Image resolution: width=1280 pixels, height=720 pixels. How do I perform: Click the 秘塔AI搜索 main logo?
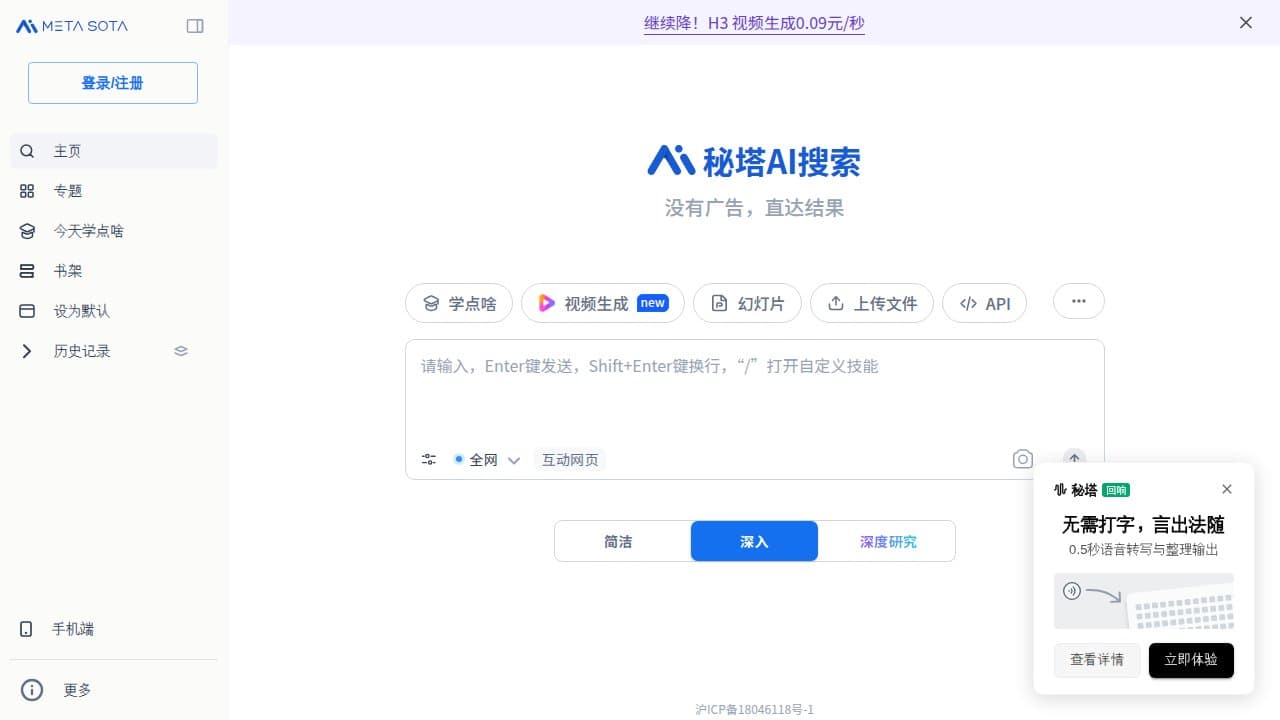[754, 161]
